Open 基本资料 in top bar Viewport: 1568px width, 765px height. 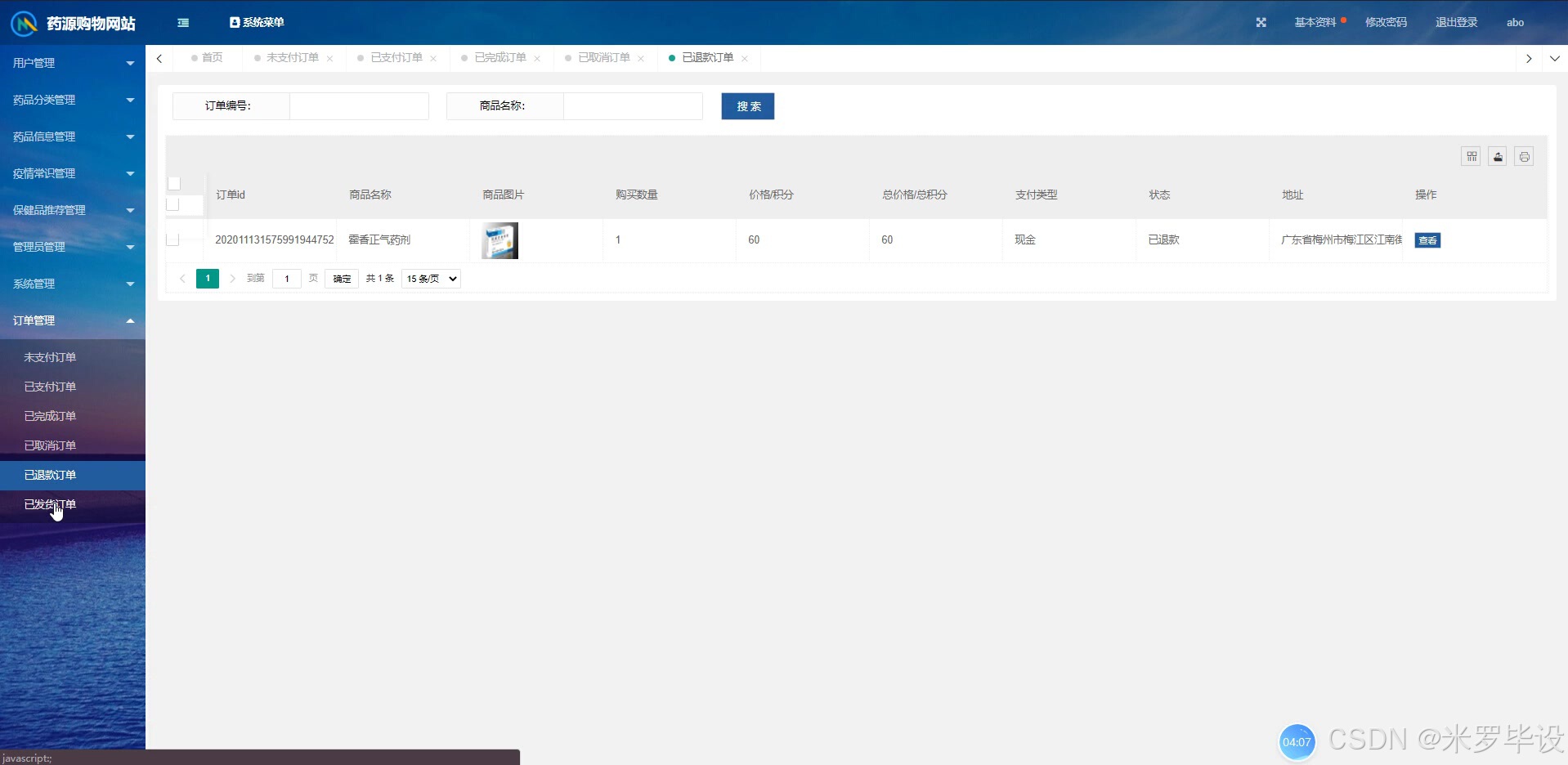(1315, 23)
